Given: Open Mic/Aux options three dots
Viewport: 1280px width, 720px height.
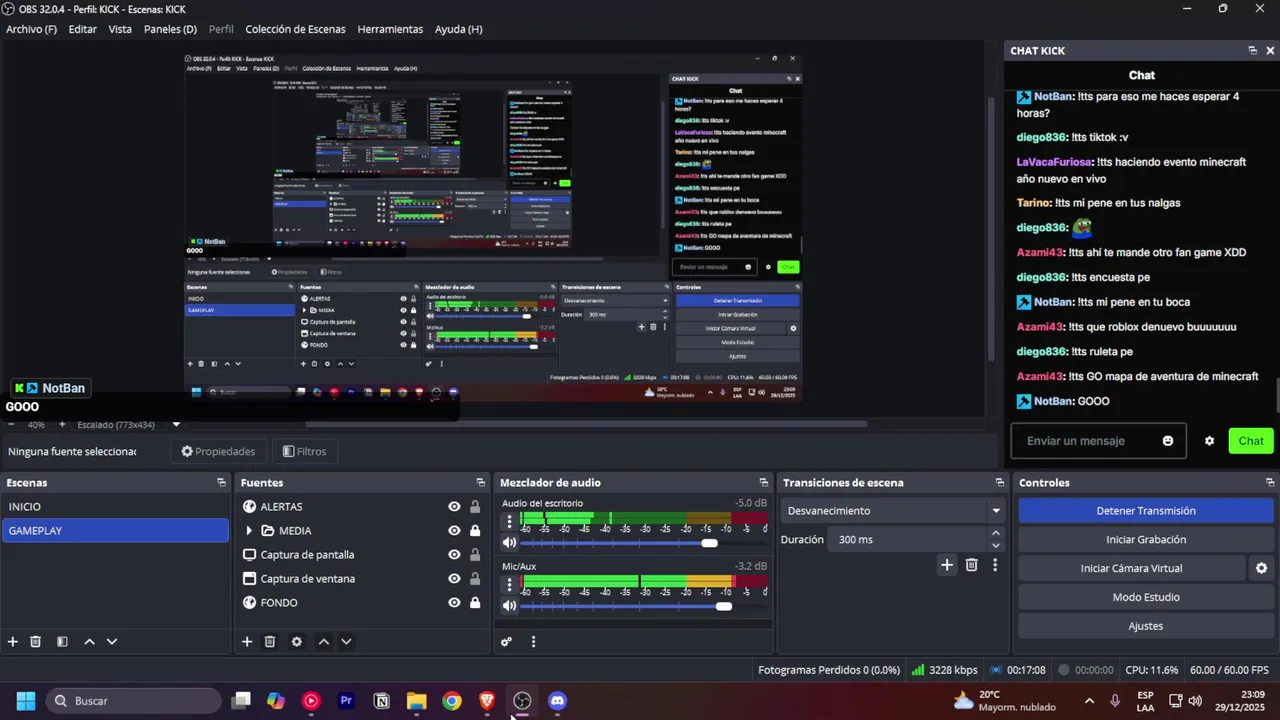Looking at the screenshot, I should pyautogui.click(x=509, y=584).
